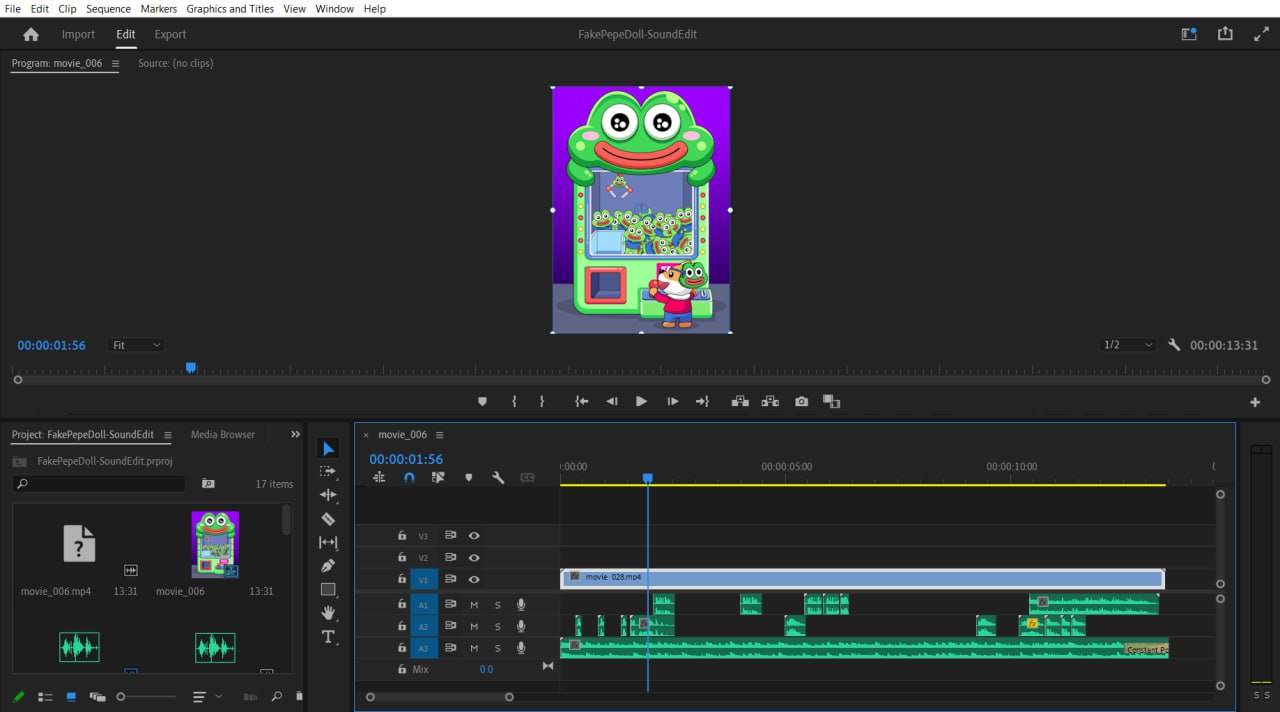Step back one frame

click(x=611, y=401)
